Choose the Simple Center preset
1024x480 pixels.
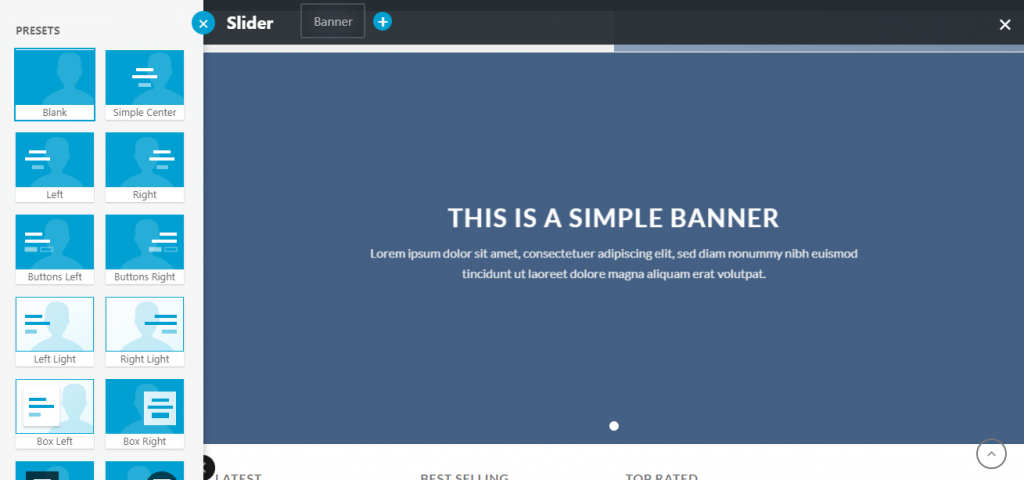point(144,84)
